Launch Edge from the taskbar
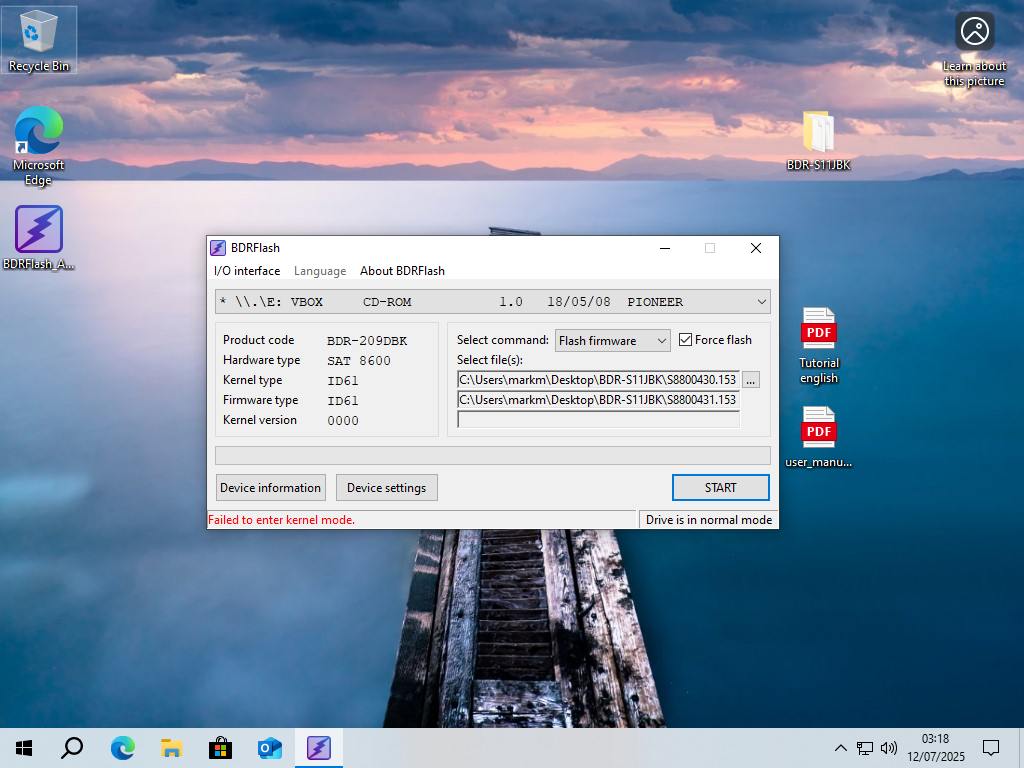Image resolution: width=1024 pixels, height=768 pixels. click(122, 748)
